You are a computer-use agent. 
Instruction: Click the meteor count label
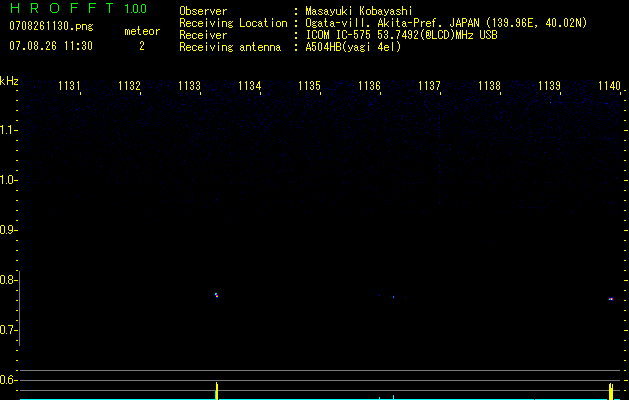(142, 31)
